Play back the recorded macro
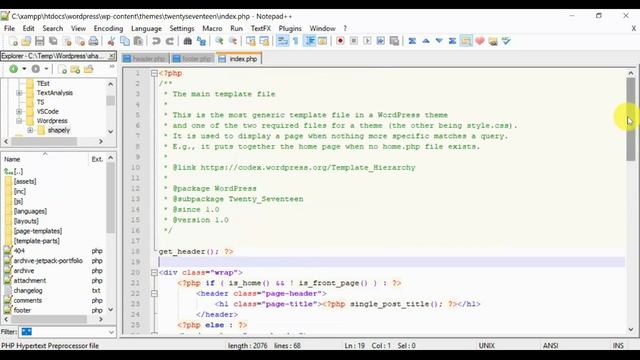The width and height of the screenshot is (640, 360). (367, 41)
